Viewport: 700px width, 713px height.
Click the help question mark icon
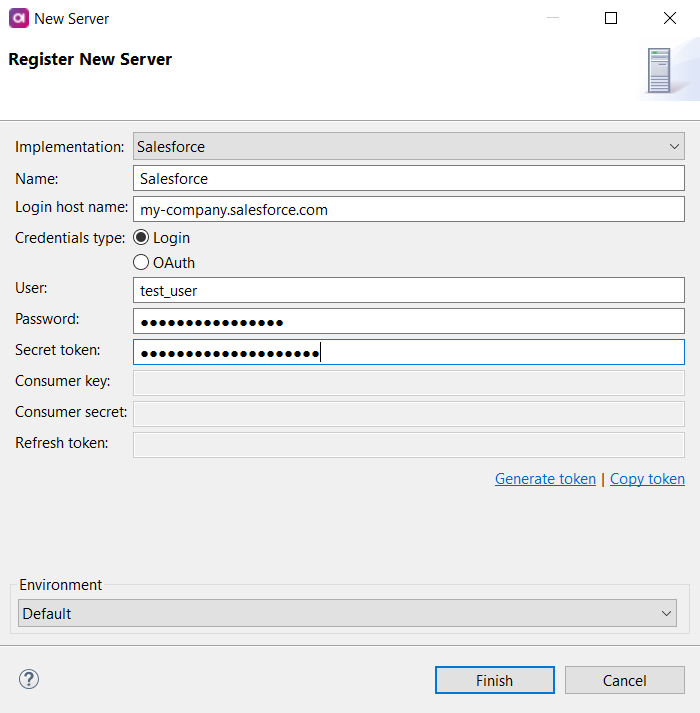[x=28, y=680]
